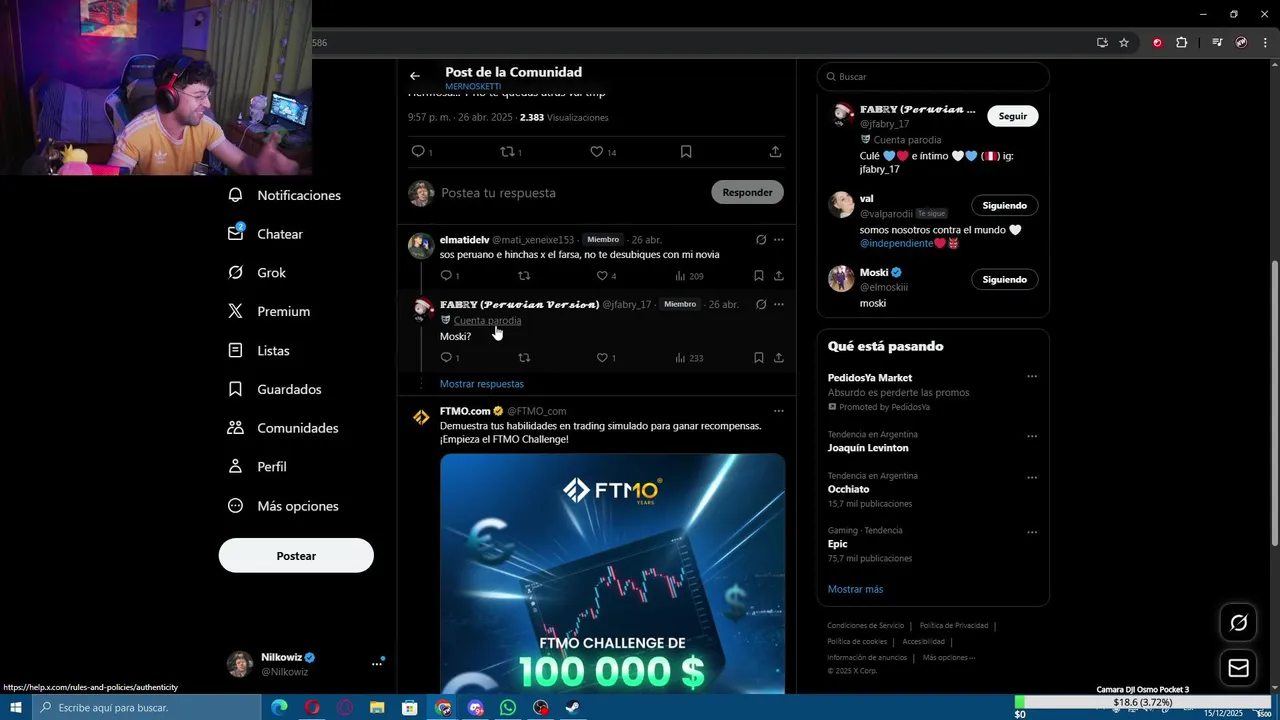Open the more options menu on FABRY's reply
Viewport: 1280px width, 720px height.
coord(779,304)
